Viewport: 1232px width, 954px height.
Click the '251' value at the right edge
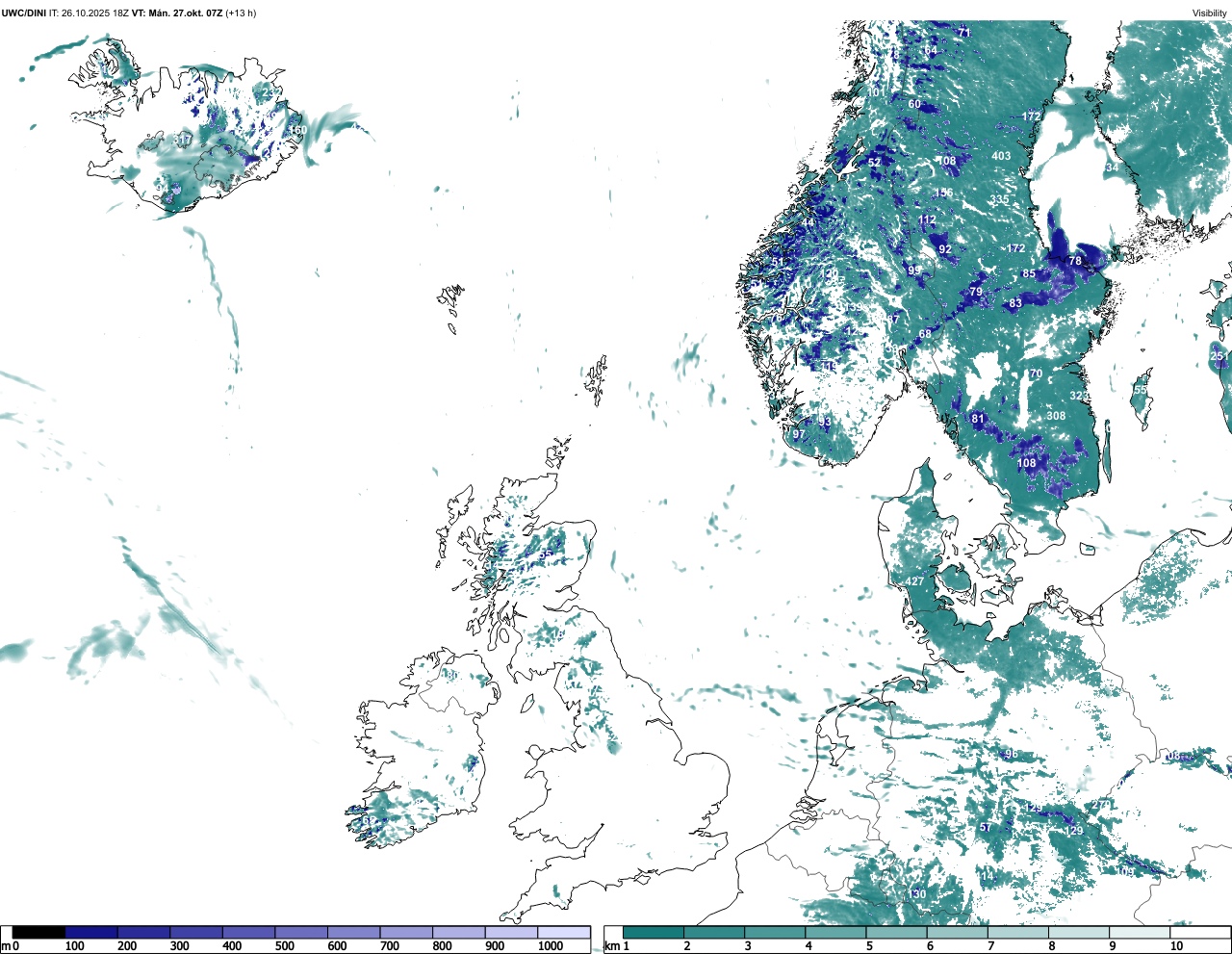(x=1219, y=356)
